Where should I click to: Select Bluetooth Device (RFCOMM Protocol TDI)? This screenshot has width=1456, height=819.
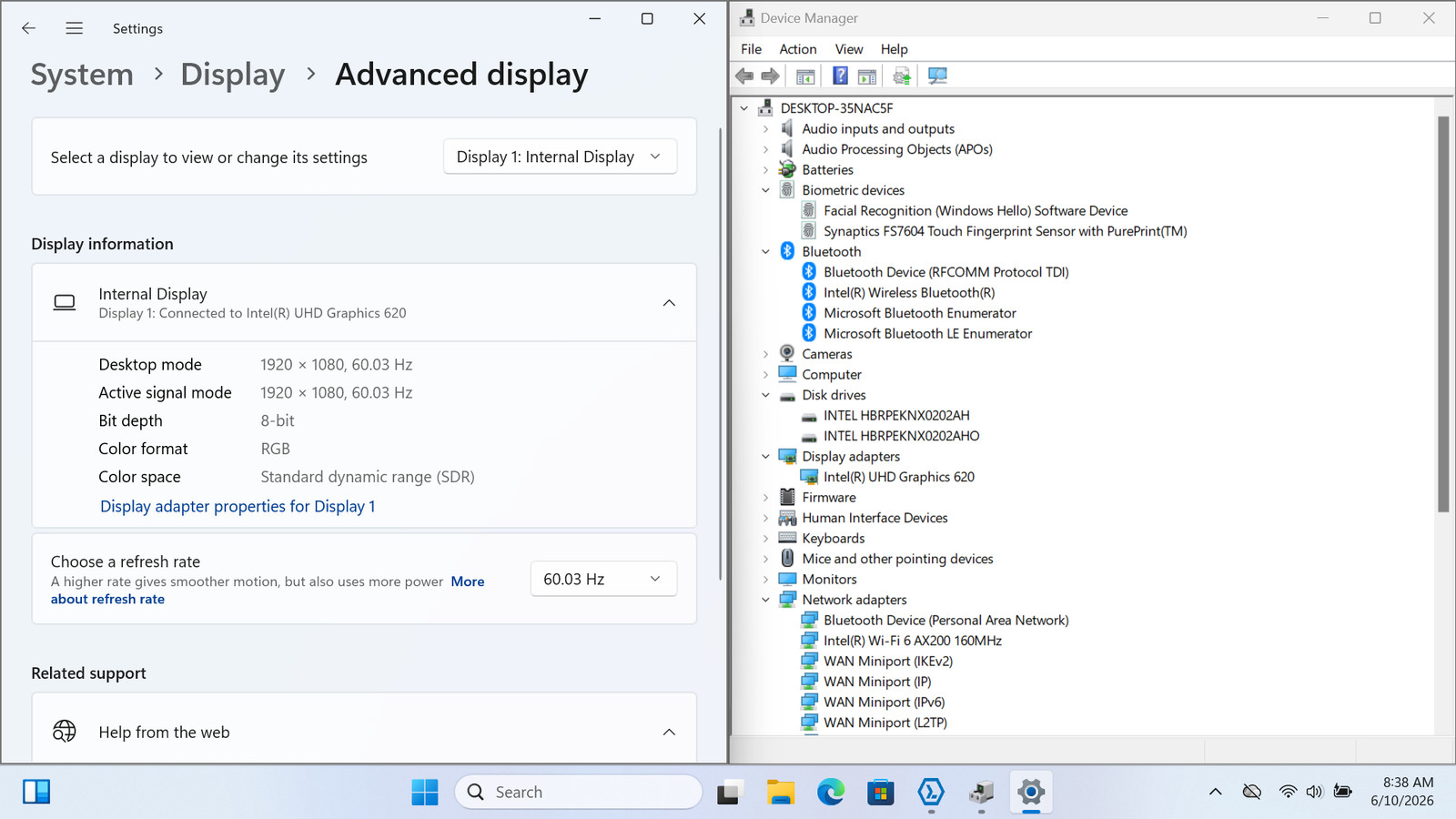coord(946,272)
